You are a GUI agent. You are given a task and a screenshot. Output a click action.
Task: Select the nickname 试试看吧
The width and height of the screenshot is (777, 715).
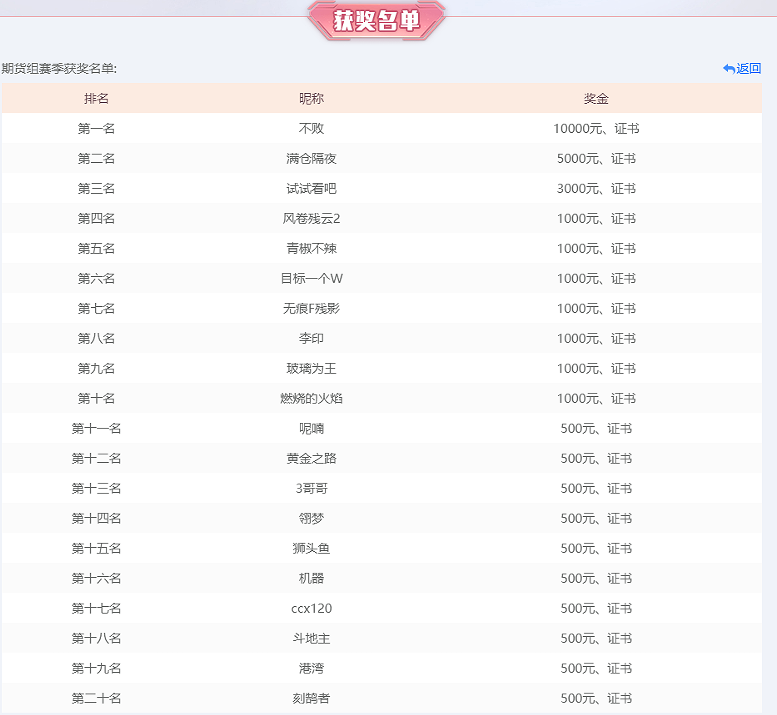(x=311, y=189)
